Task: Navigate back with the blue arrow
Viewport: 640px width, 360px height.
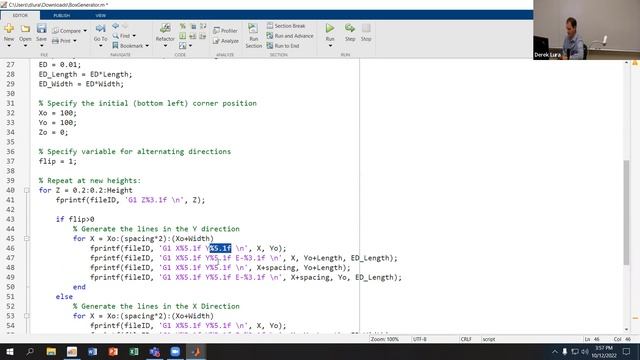Action: [116, 26]
